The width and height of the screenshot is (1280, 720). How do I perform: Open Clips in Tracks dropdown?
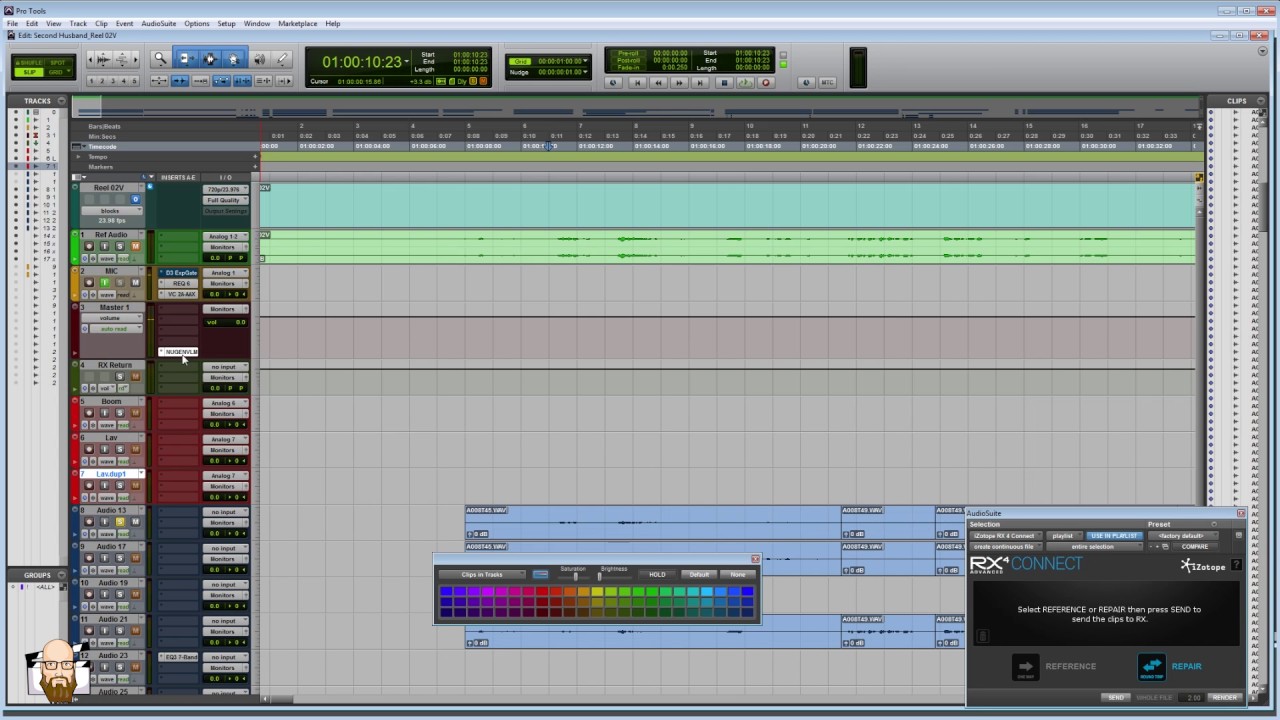(x=482, y=574)
